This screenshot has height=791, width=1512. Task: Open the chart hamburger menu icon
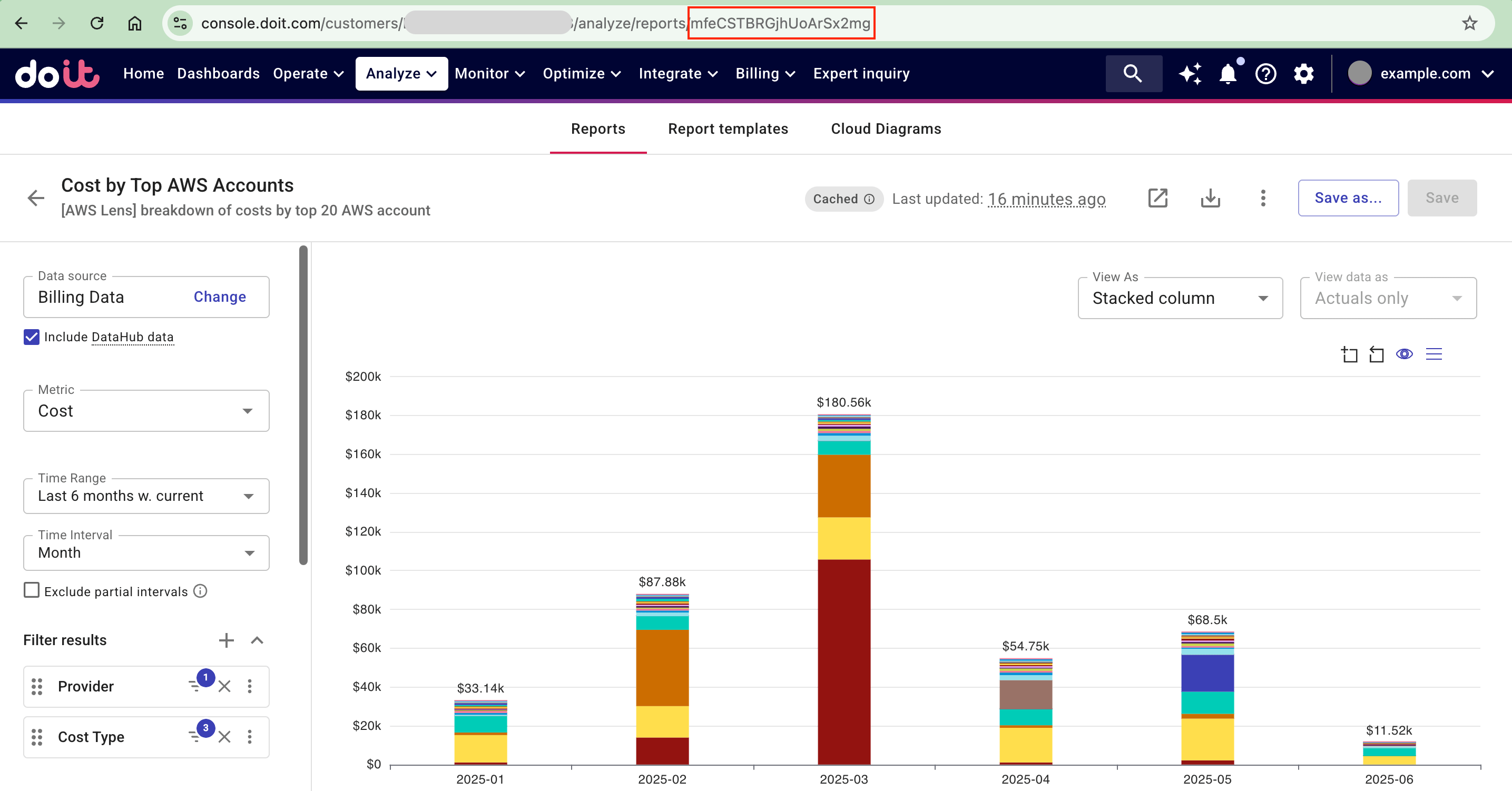tap(1434, 354)
